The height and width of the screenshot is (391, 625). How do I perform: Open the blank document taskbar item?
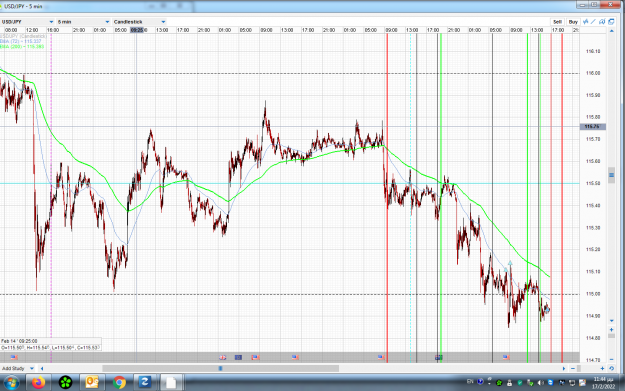171,383
